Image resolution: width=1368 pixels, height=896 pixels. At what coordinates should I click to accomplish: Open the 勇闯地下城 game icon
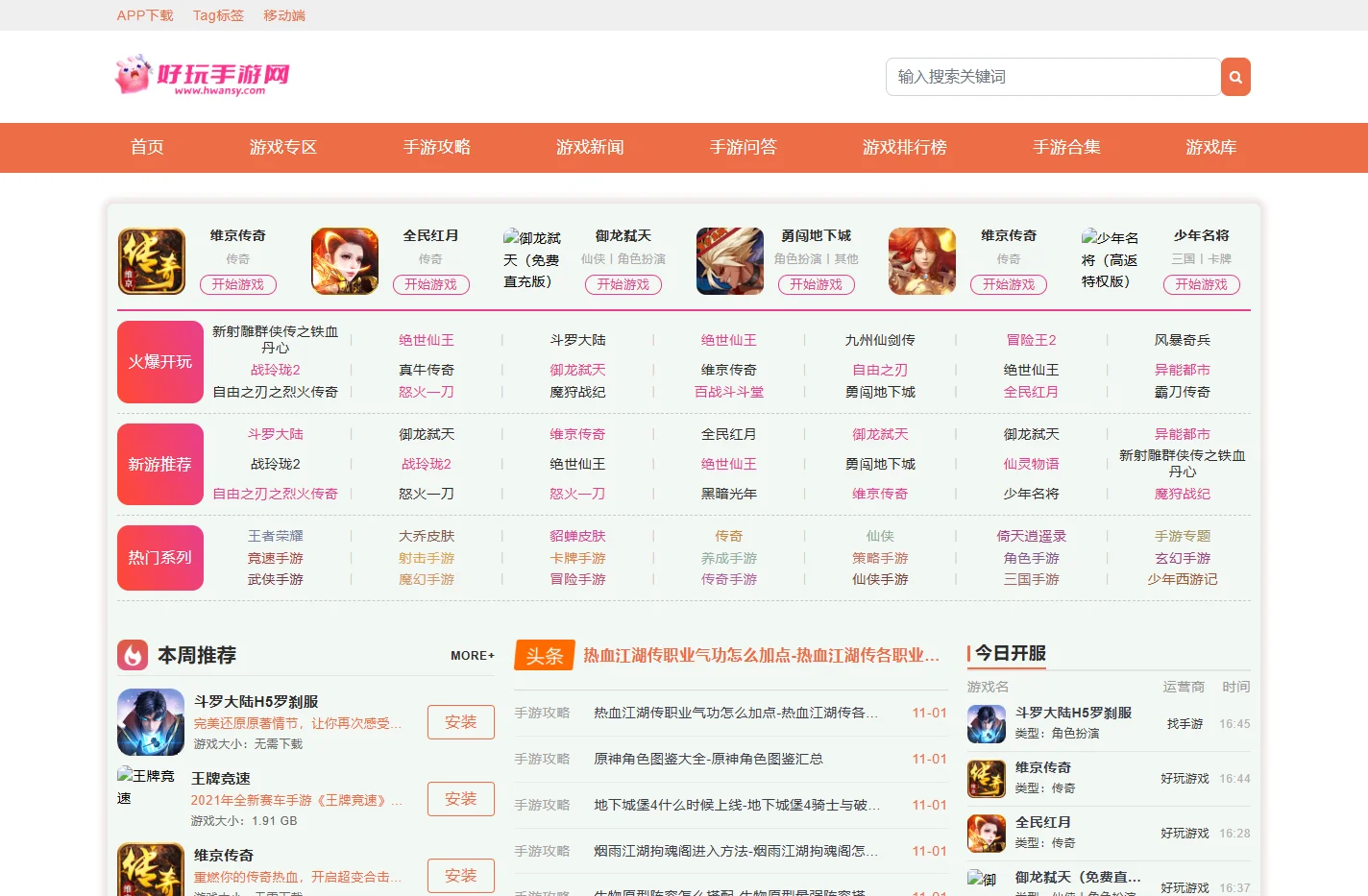730,261
